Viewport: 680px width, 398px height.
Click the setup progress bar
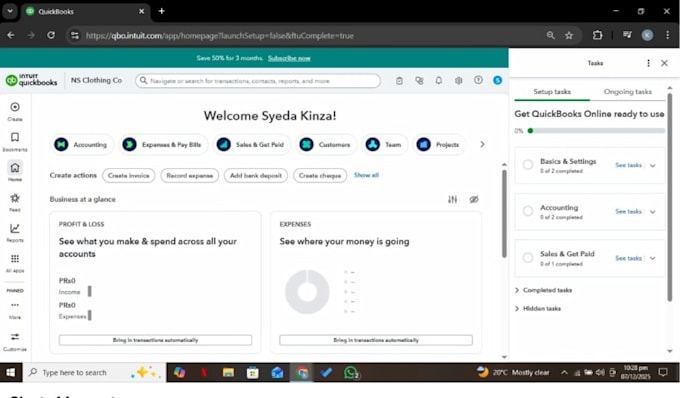[x=596, y=130]
